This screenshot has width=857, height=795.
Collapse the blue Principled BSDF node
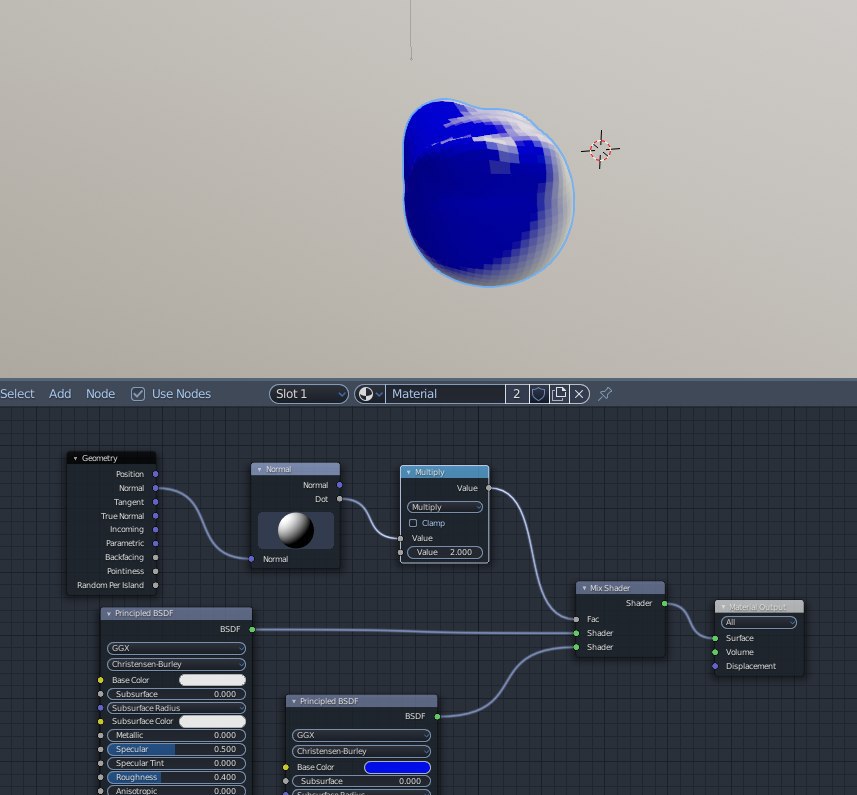294,701
